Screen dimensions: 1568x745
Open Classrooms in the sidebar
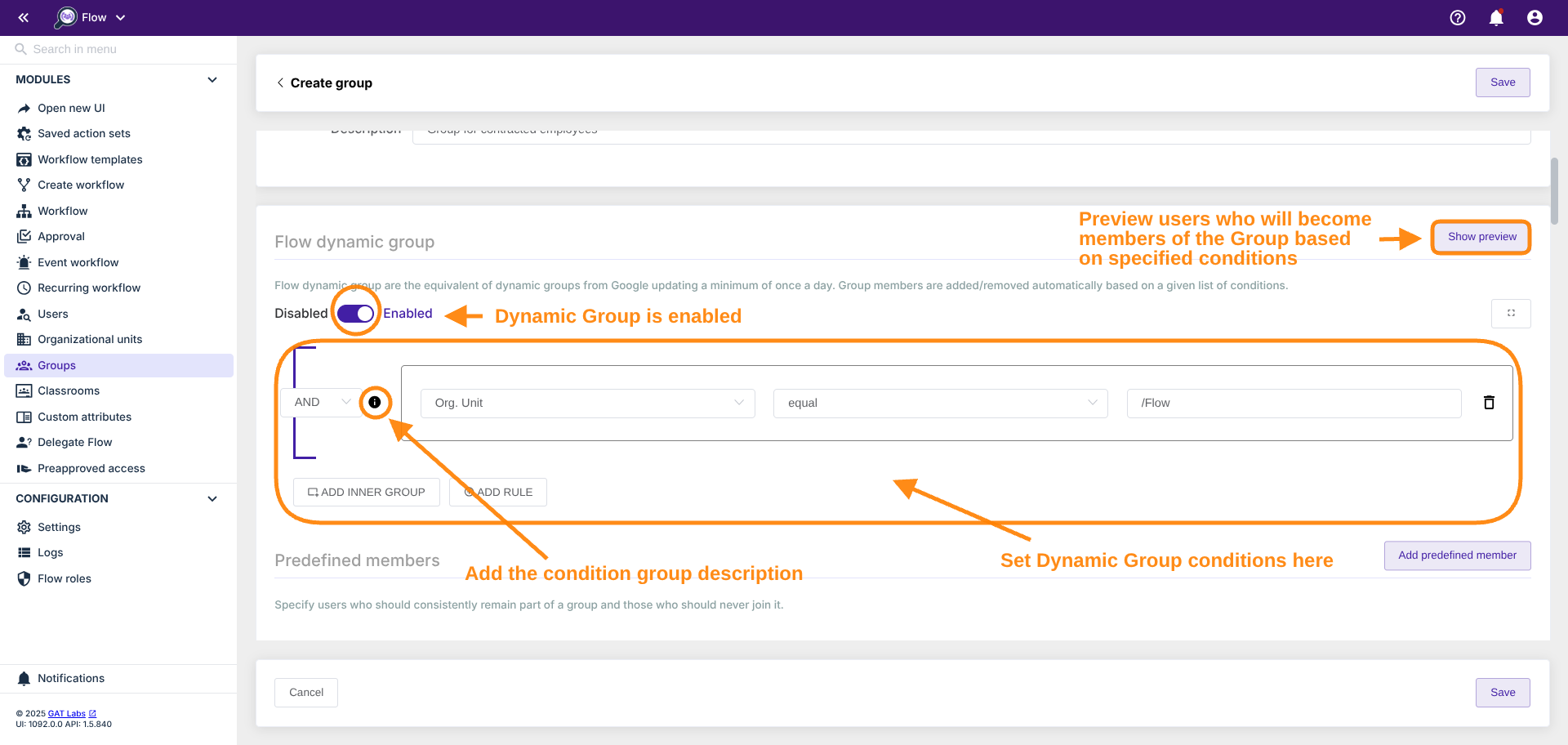119,390
